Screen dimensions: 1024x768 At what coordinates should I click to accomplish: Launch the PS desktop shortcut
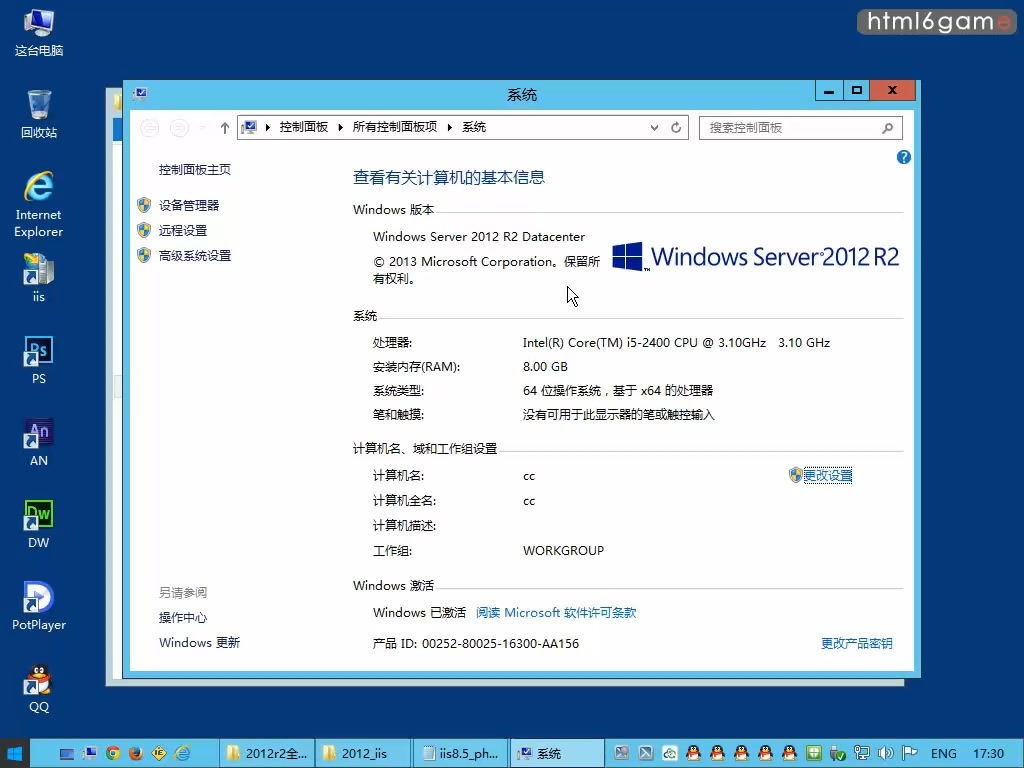39,360
